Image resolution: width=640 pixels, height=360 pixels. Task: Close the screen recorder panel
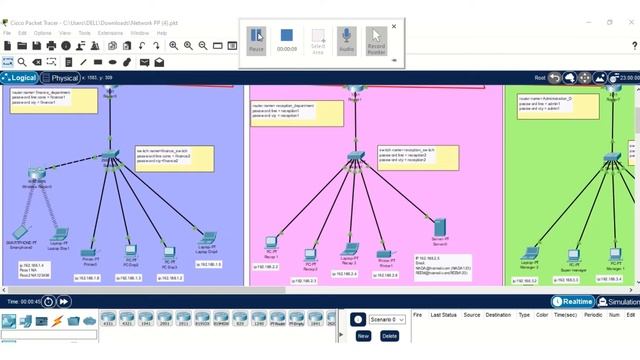tap(394, 26)
